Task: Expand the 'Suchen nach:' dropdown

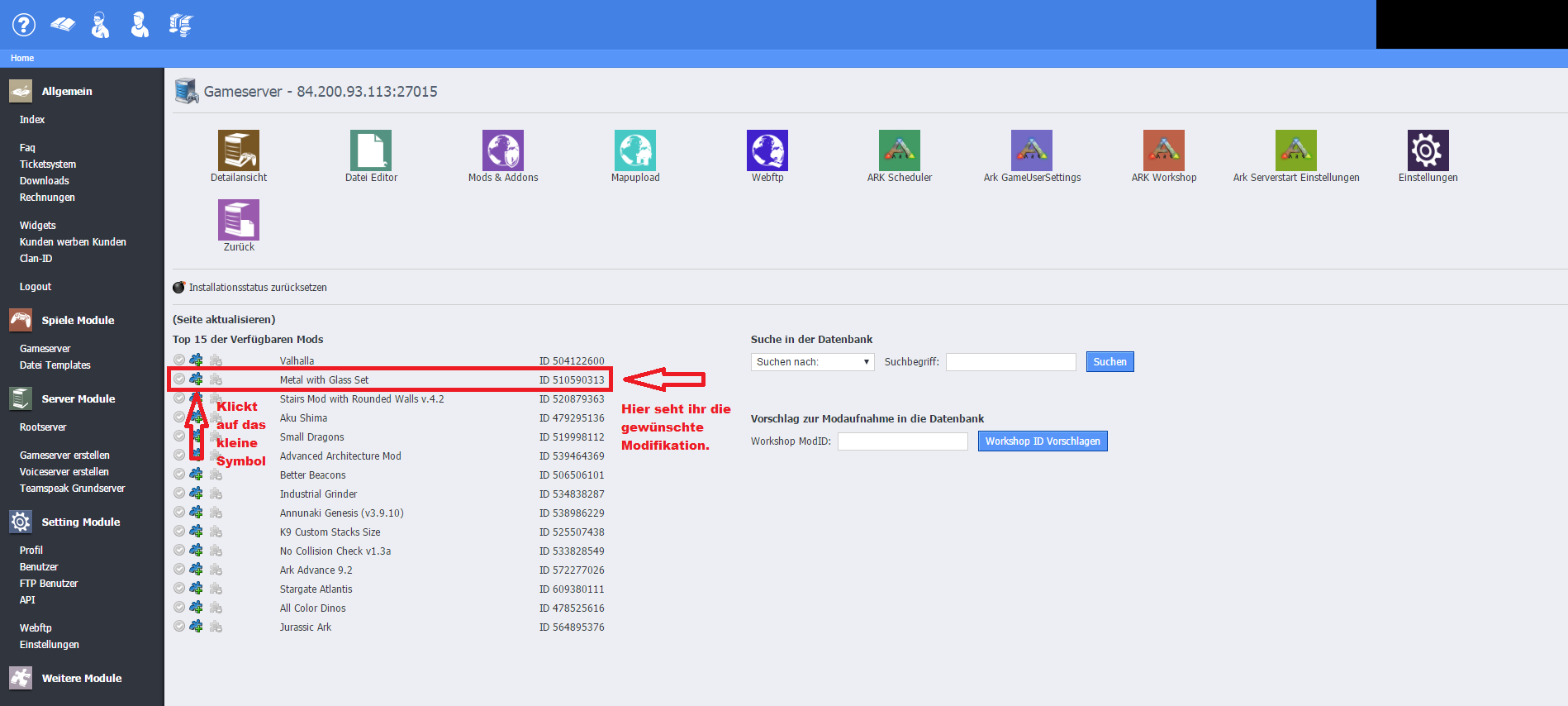Action: click(x=812, y=362)
